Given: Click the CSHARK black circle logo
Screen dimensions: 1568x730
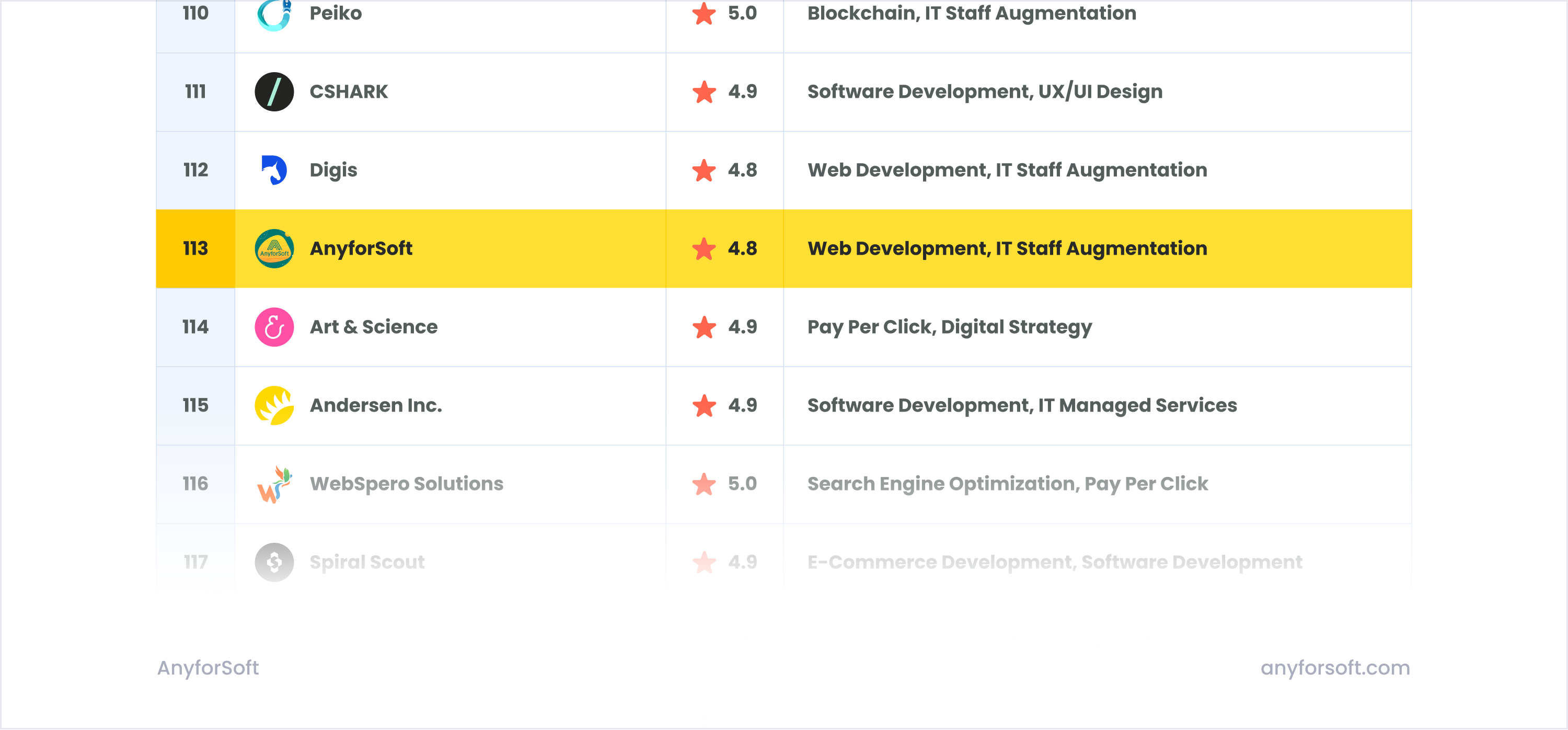Looking at the screenshot, I should [274, 92].
